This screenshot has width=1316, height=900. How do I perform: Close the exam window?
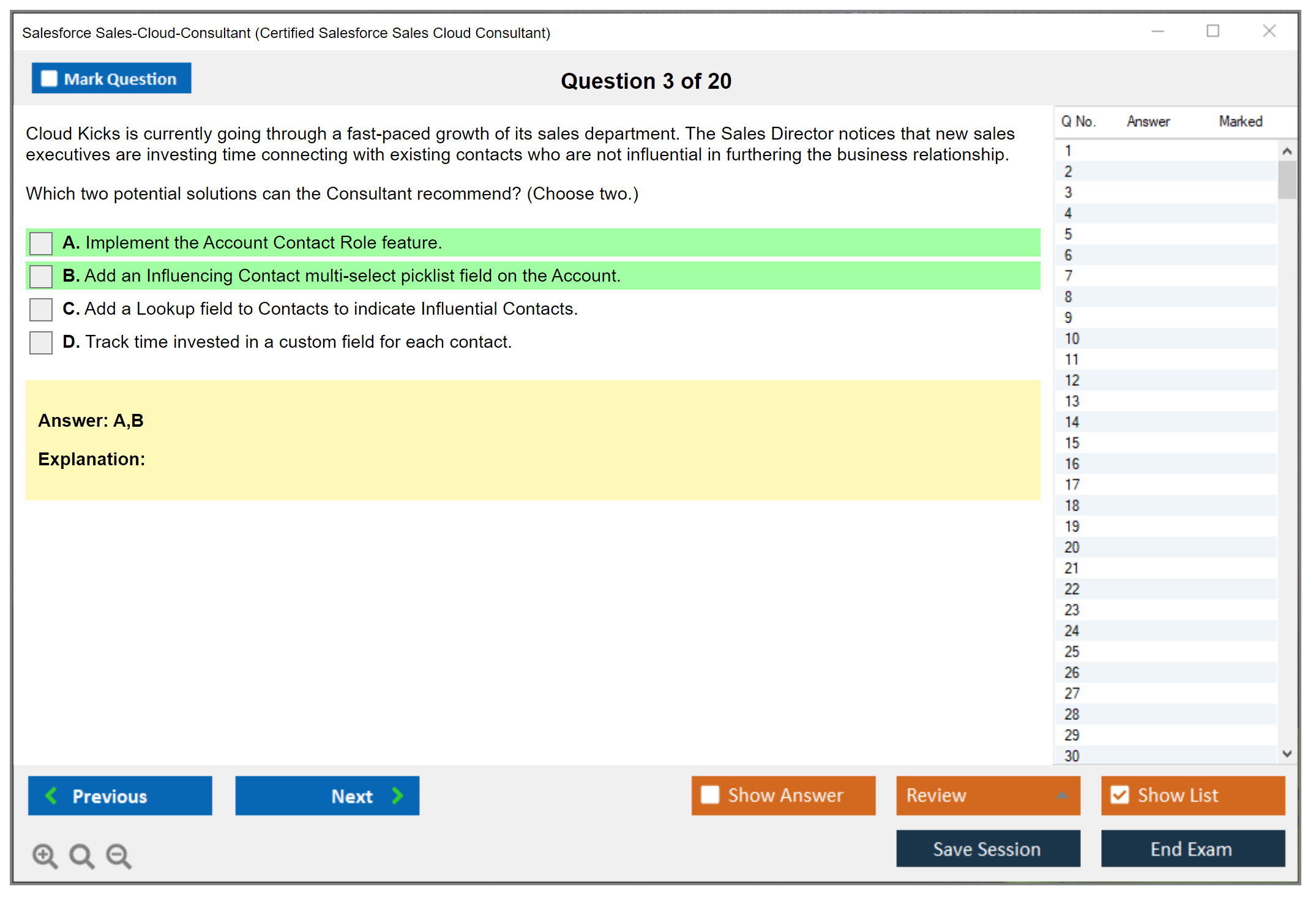[x=1269, y=31]
